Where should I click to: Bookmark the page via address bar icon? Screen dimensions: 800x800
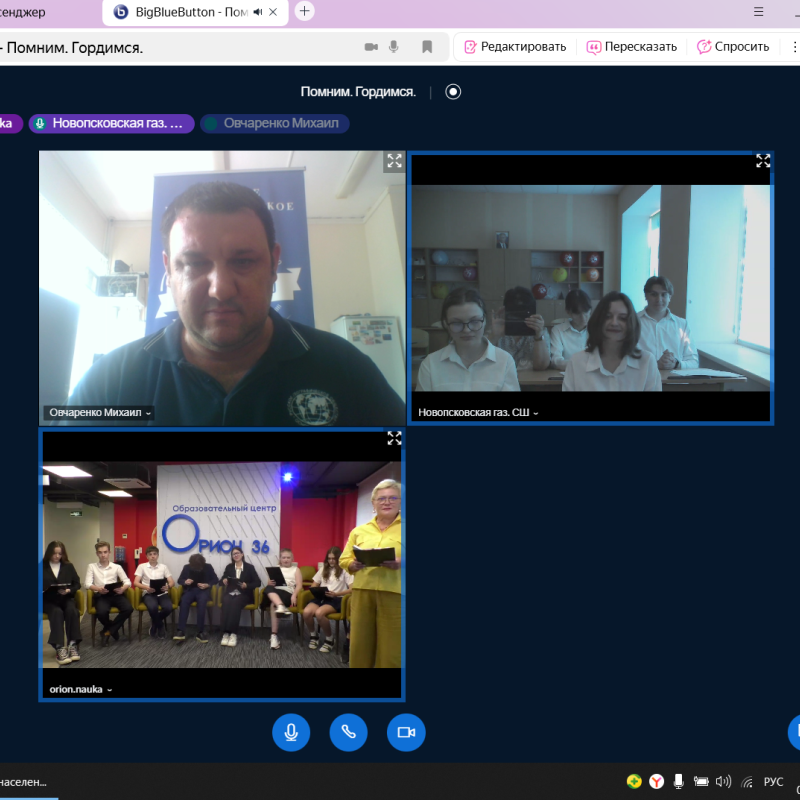tap(427, 46)
